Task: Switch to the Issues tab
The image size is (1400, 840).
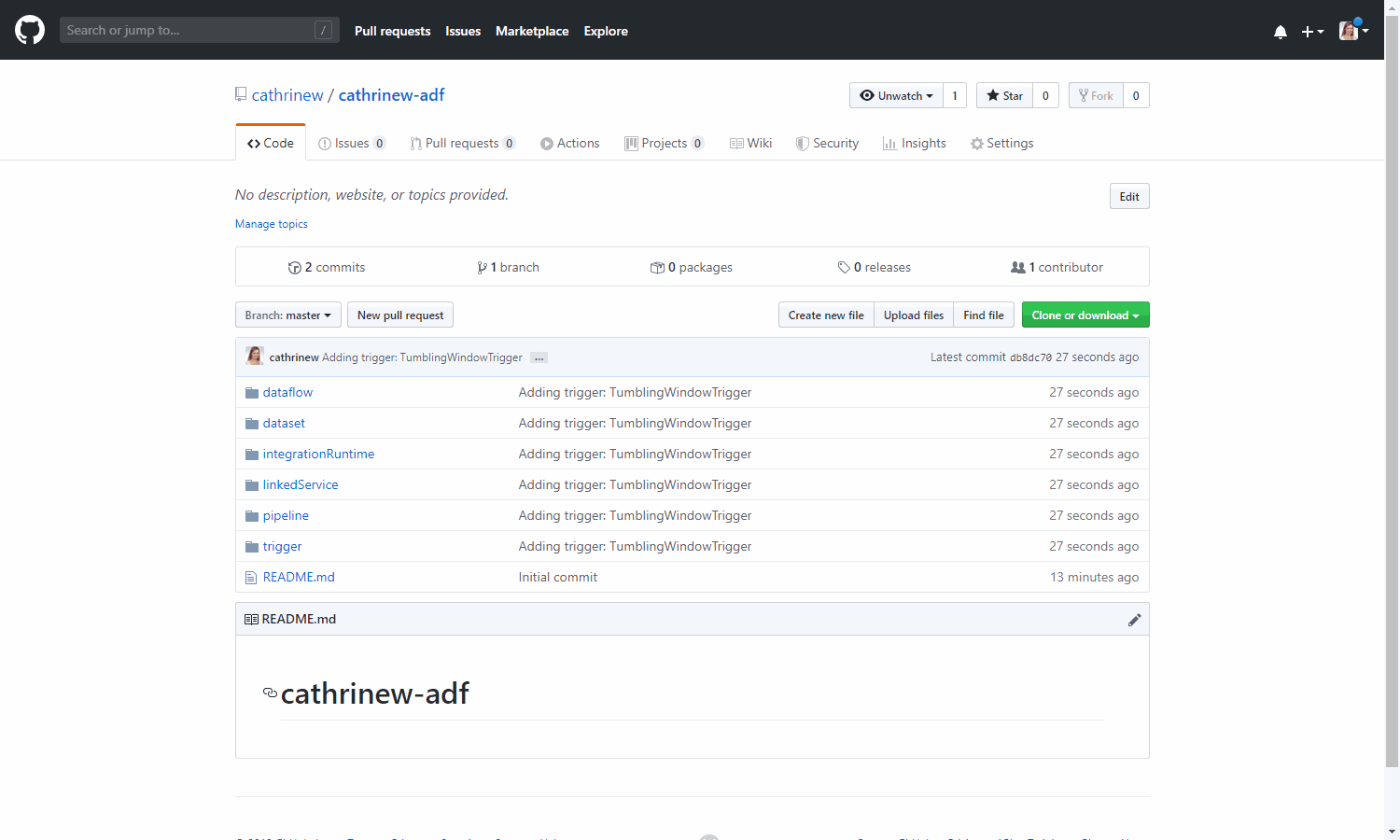Action: click(x=351, y=143)
